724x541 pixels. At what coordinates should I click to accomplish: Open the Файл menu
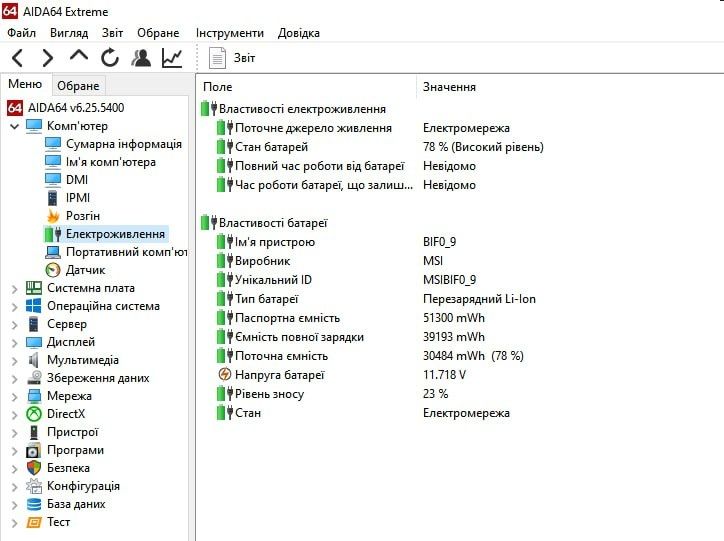pyautogui.click(x=21, y=33)
